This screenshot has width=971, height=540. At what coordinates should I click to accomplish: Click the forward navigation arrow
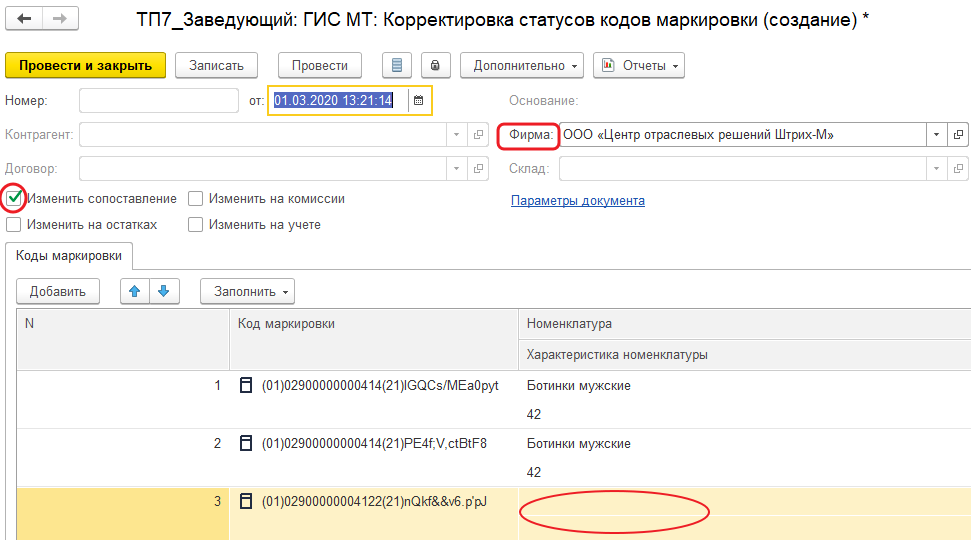[x=59, y=20]
